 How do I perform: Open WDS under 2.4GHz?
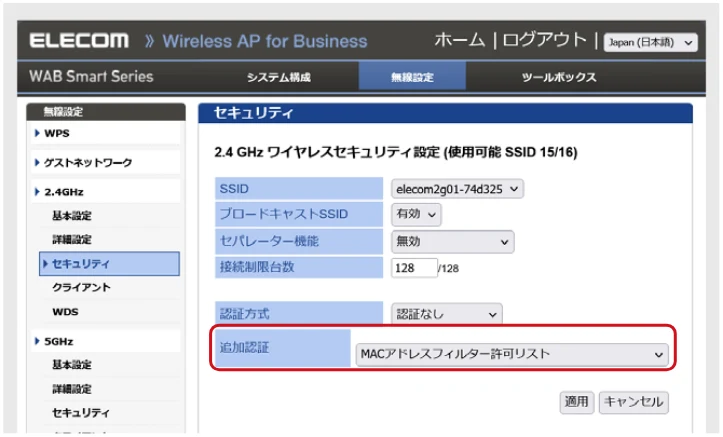(65, 312)
